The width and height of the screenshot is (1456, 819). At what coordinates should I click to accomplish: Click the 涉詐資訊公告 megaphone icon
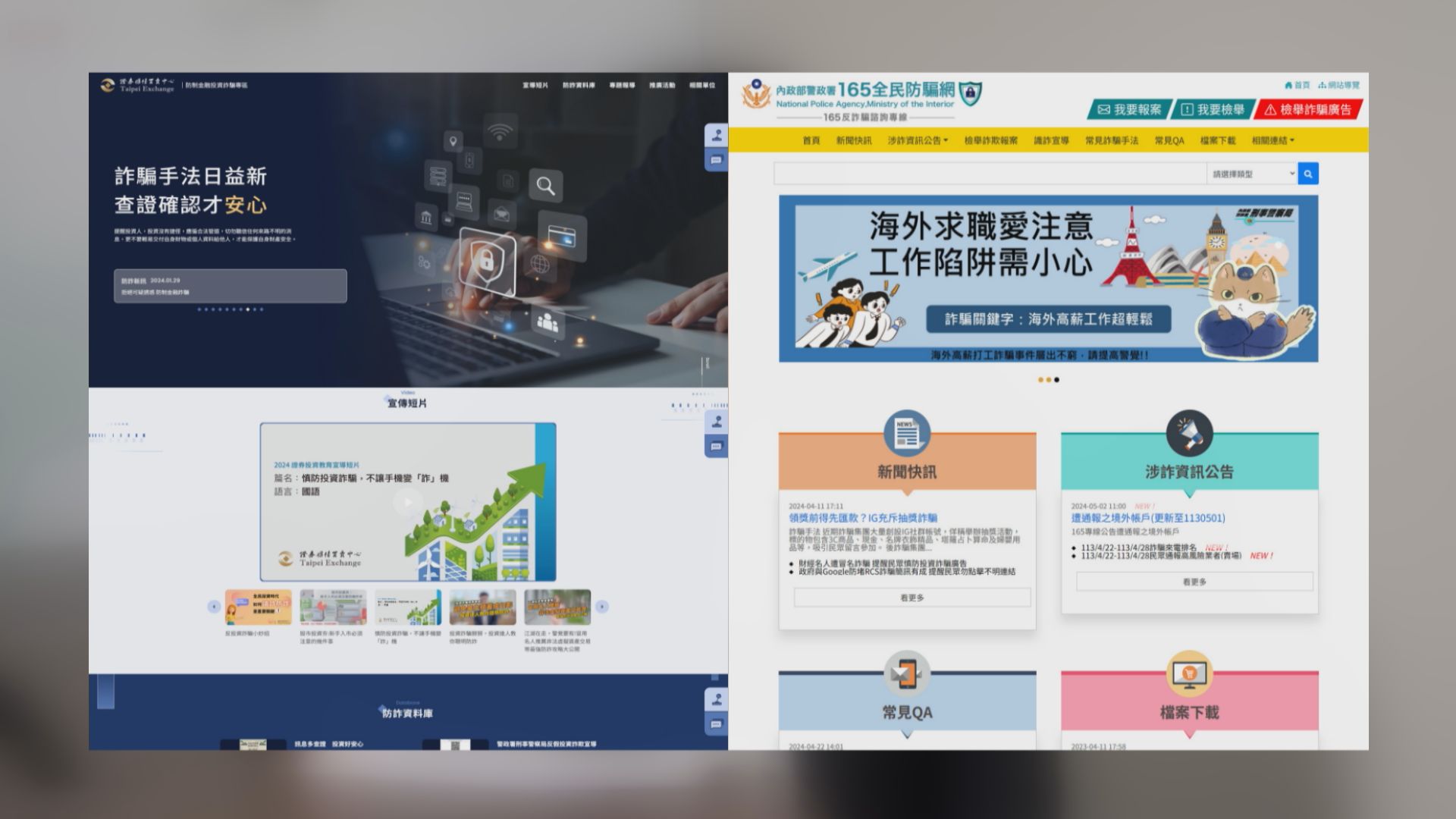(1189, 434)
